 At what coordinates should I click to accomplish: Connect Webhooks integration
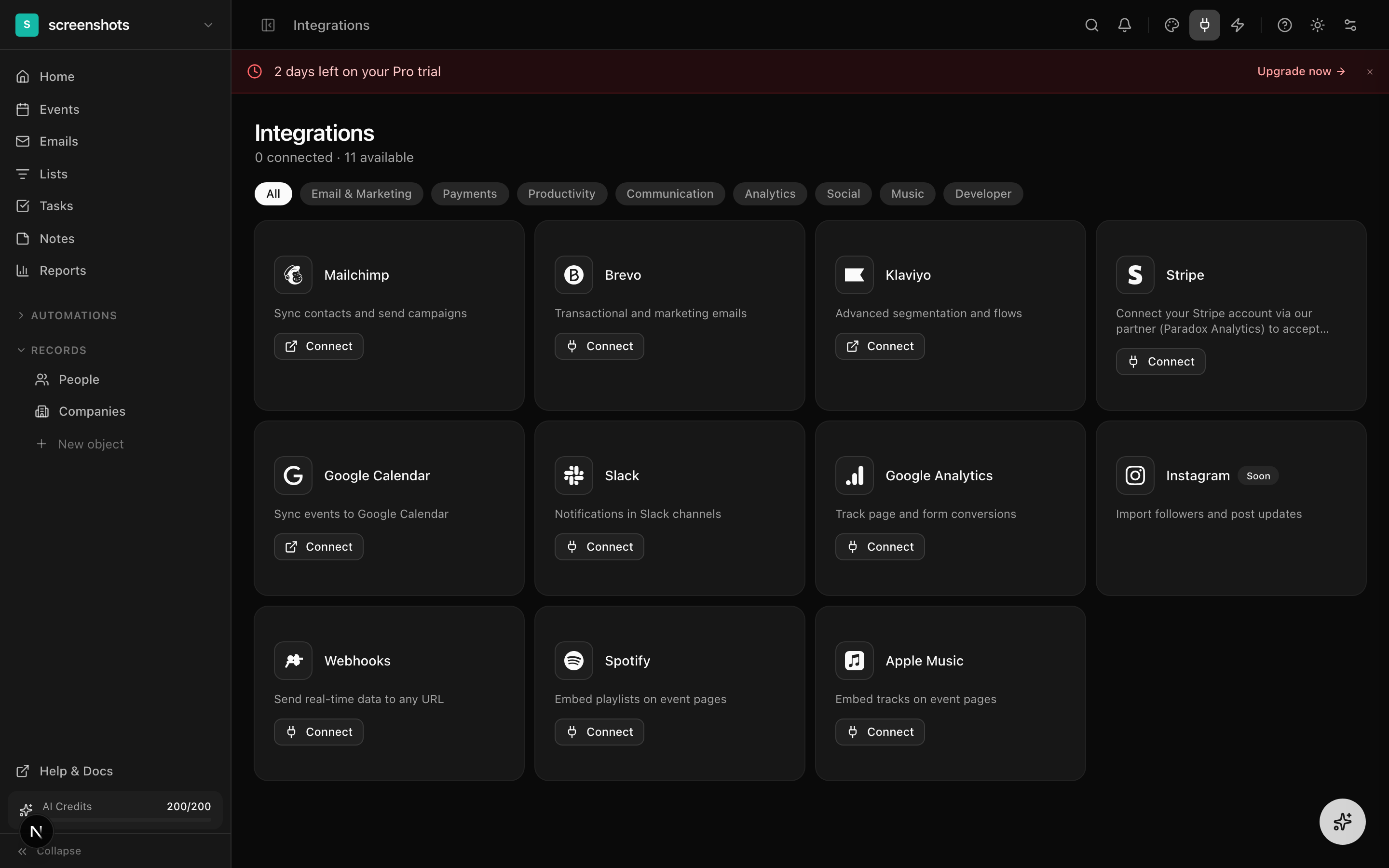318,732
